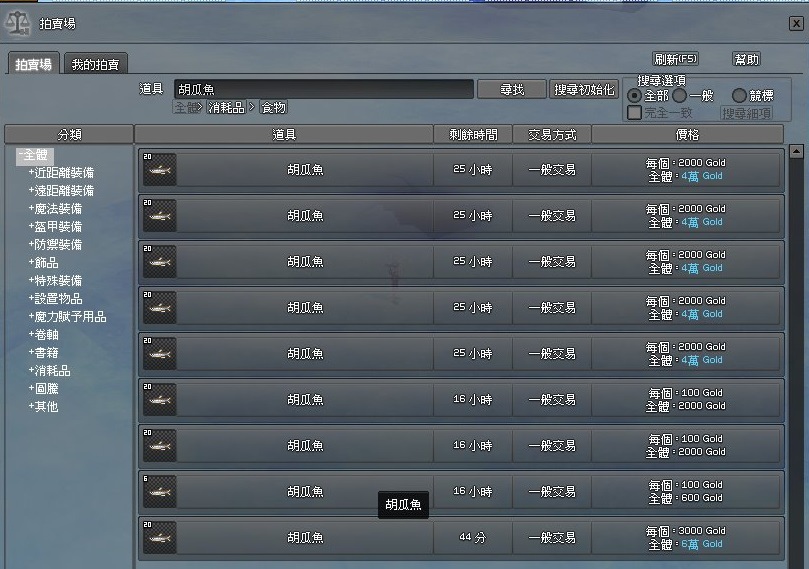Switch to the 拍賣場 tab

coord(34,64)
